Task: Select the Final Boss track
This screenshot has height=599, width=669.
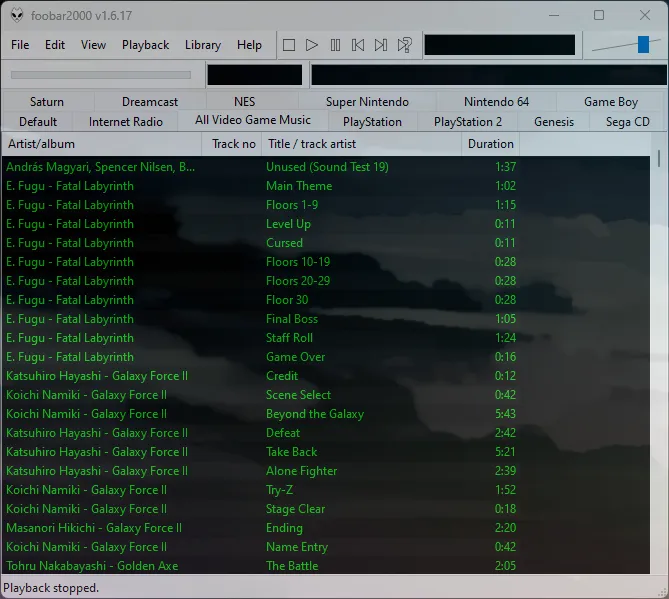Action: (326, 319)
